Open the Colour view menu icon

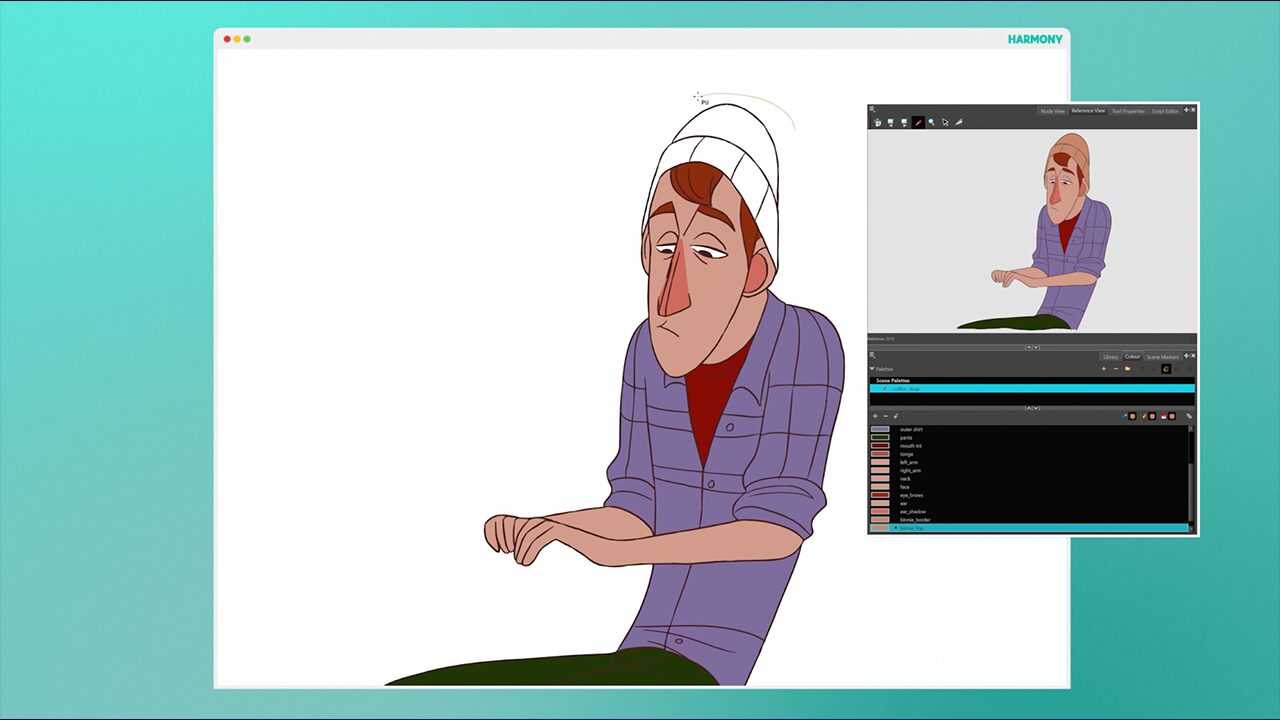(872, 355)
